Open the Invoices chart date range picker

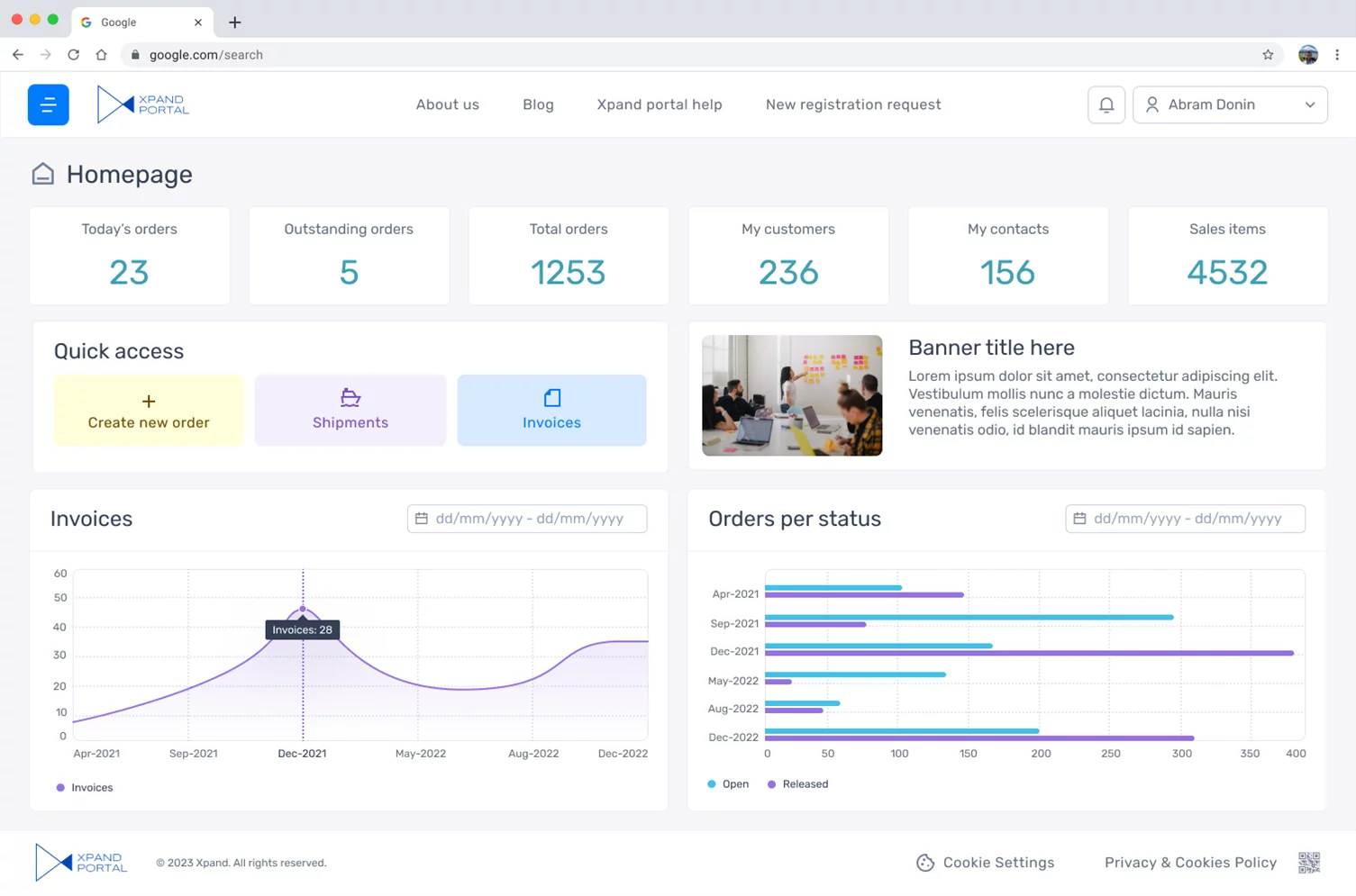tap(527, 519)
